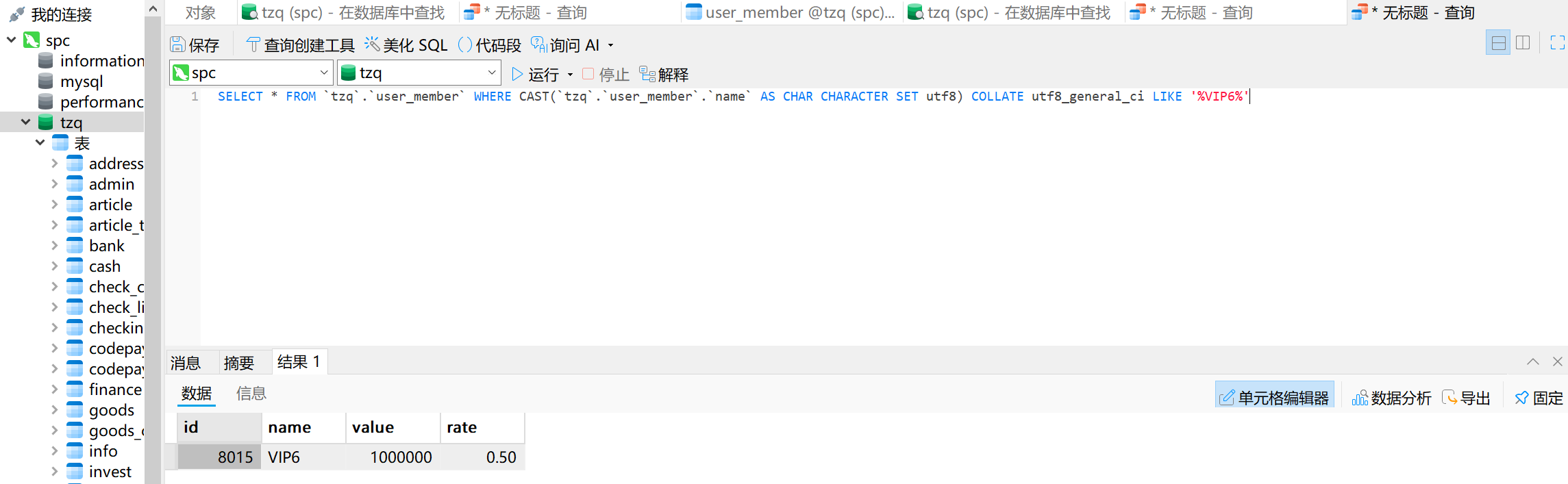Select the cell with id 8015
This screenshot has width=1568, height=484.
[x=220, y=457]
